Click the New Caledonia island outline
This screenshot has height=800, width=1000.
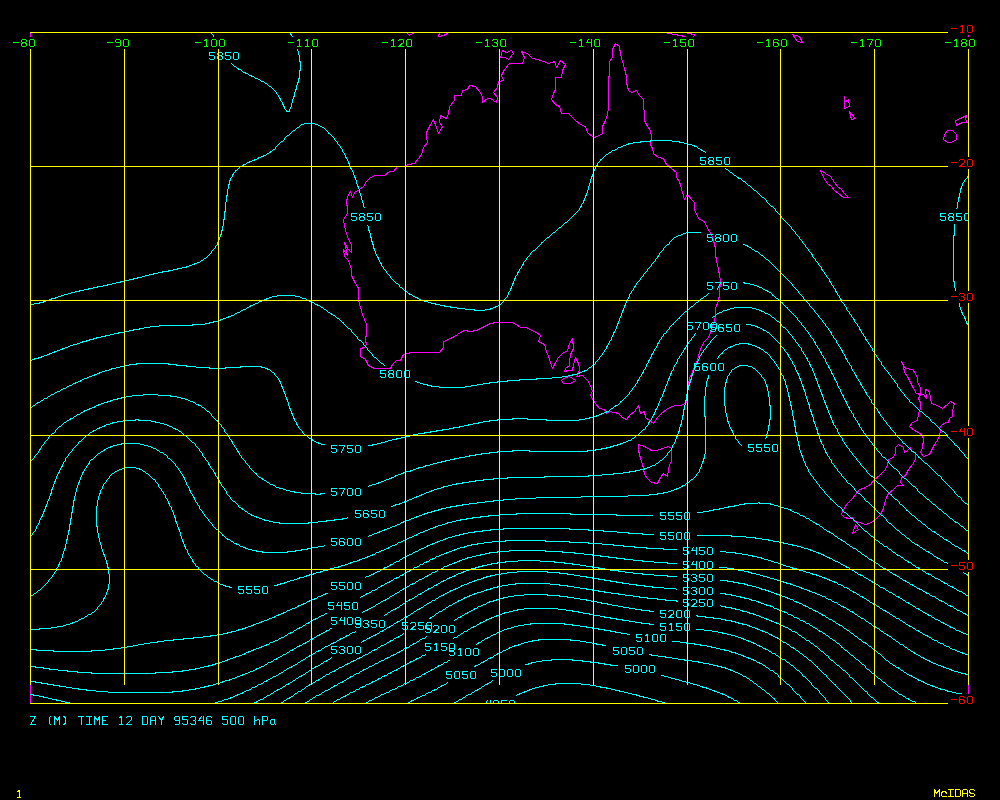[x=834, y=184]
